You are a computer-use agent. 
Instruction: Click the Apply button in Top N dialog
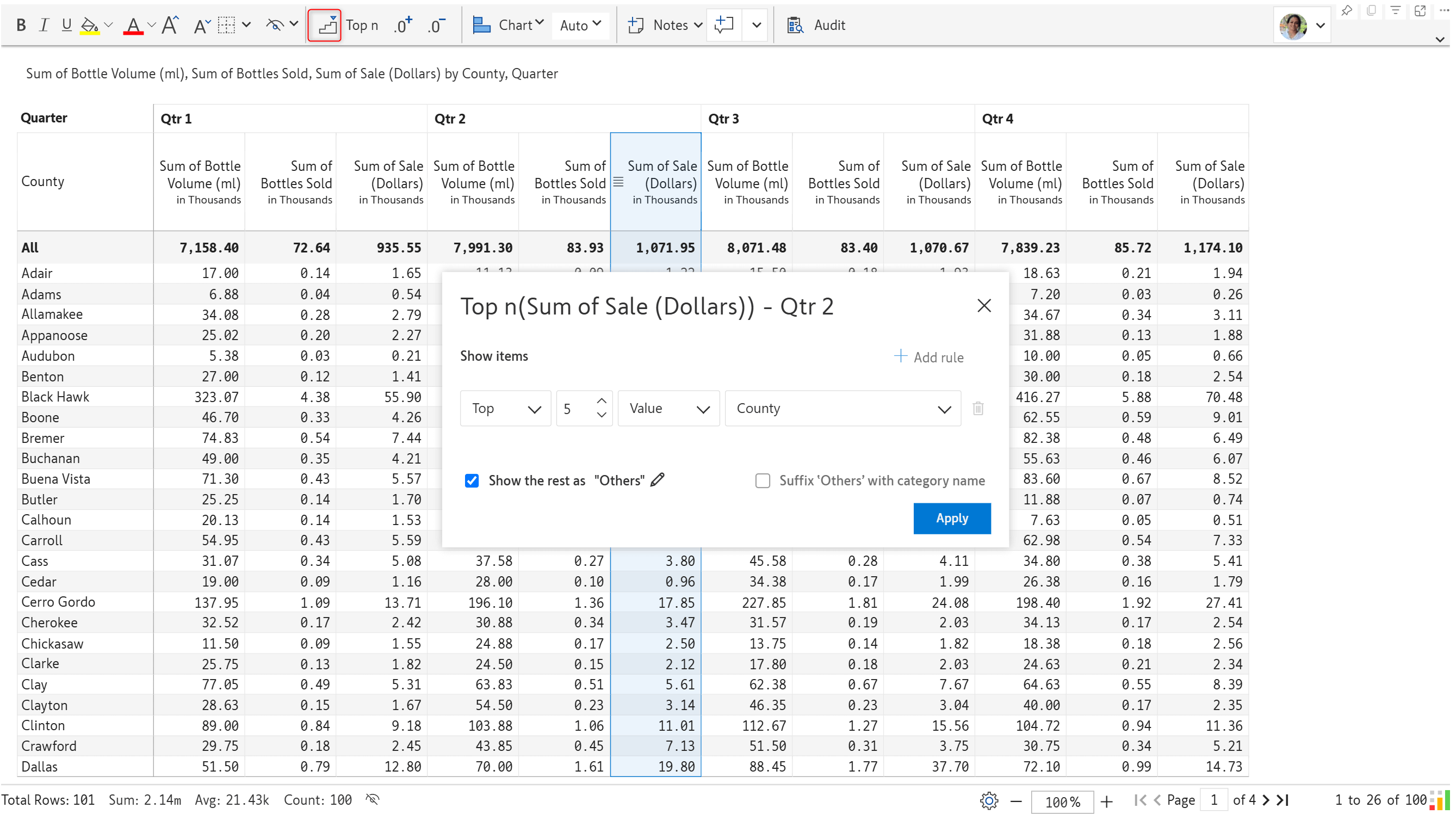pos(952,518)
